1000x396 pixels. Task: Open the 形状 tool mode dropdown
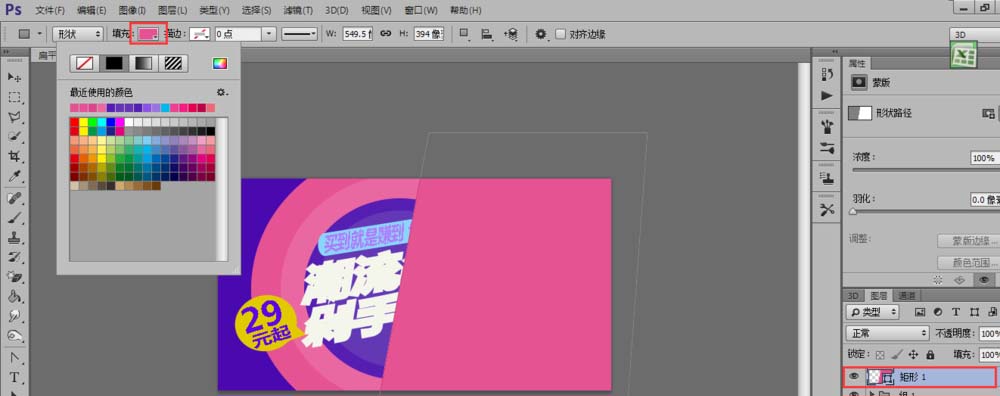pyautogui.click(x=77, y=34)
